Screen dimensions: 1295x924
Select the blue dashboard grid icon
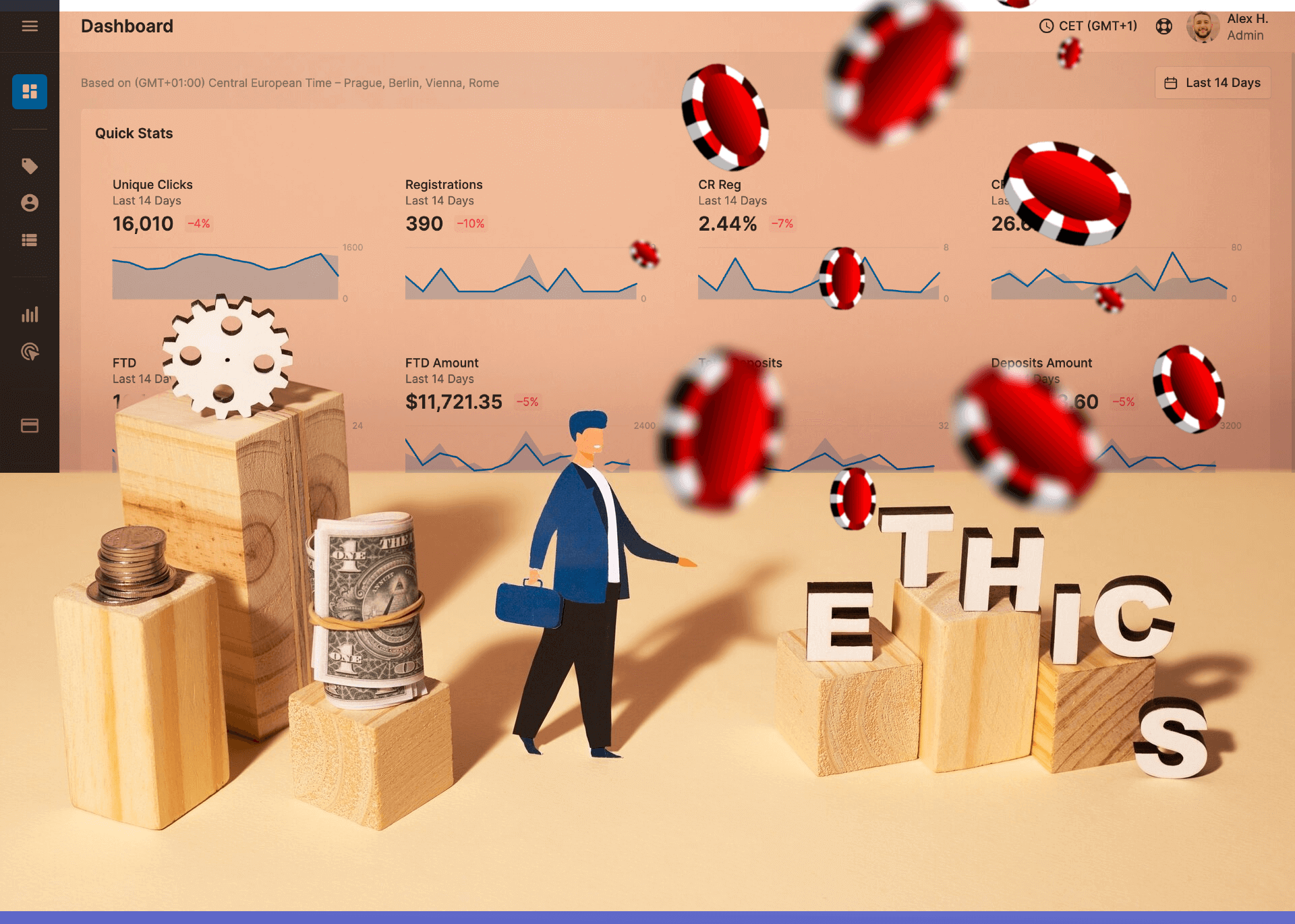[x=30, y=92]
